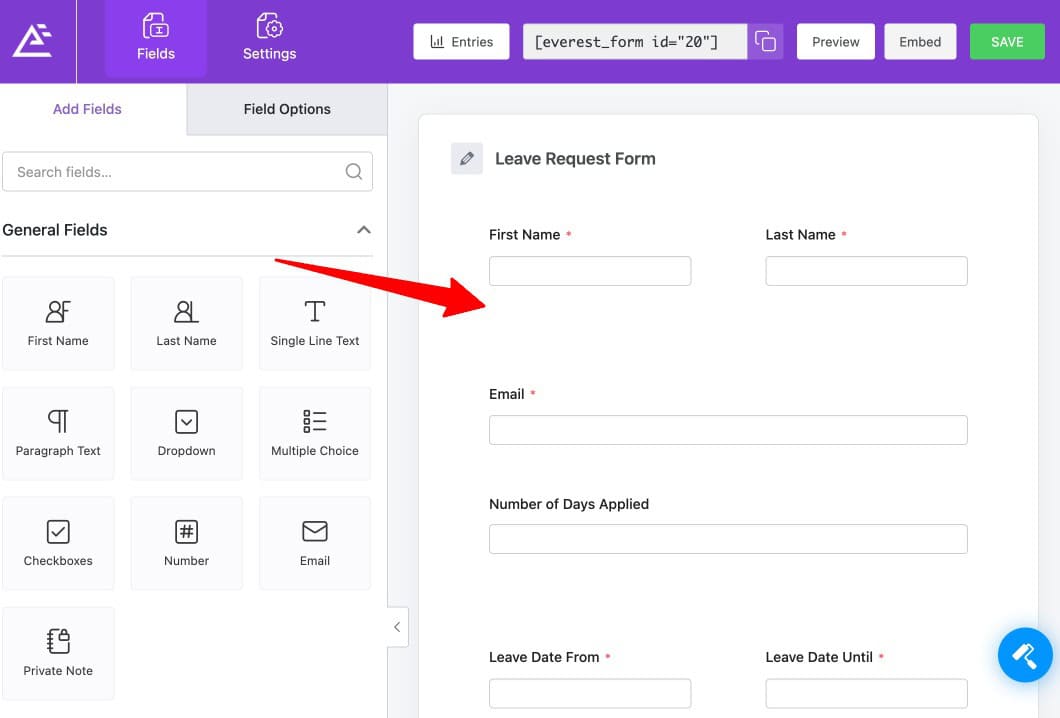Viewport: 1060px width, 718px height.
Task: Collapse the General Fields section
Action: (364, 230)
